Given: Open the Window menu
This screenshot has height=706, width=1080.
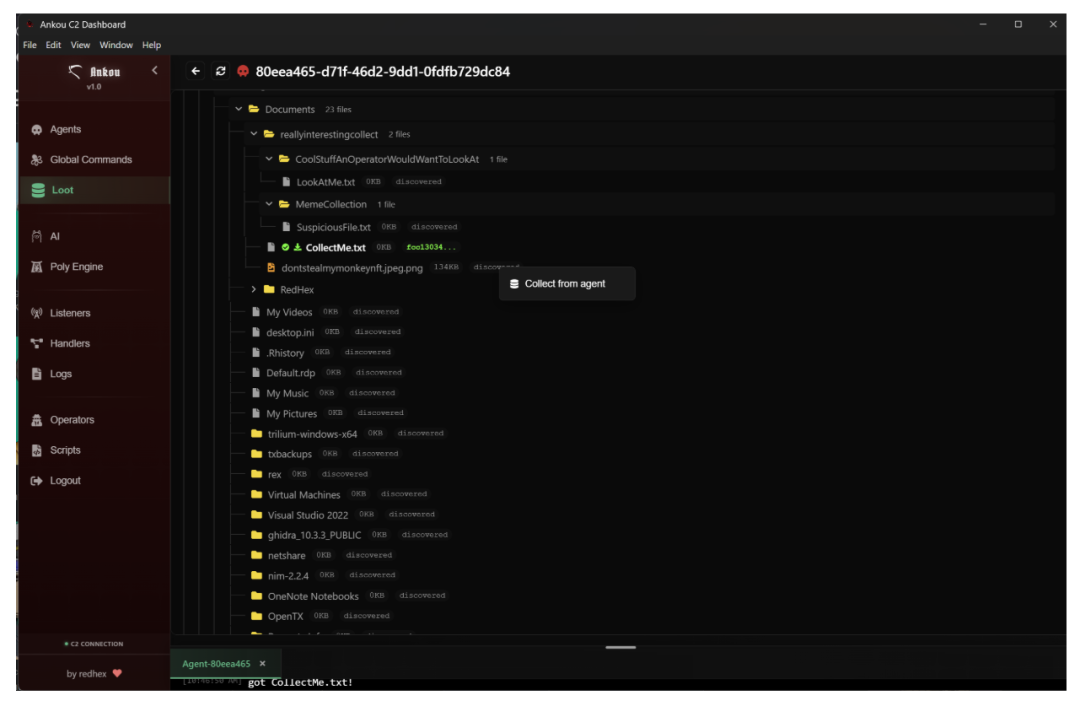Looking at the screenshot, I should [116, 45].
